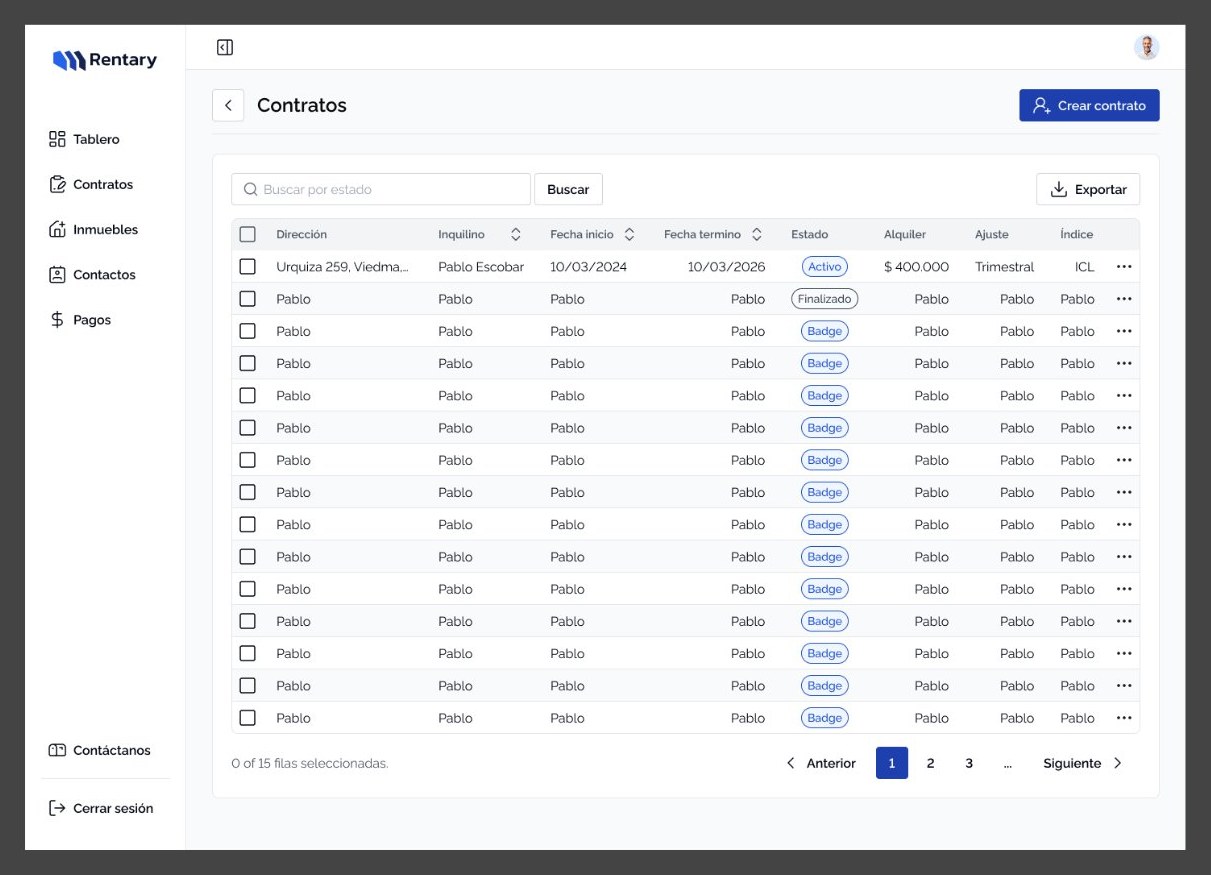Image resolution: width=1211 pixels, height=875 pixels.
Task: Open Pagos in the sidebar
Action: click(80, 320)
